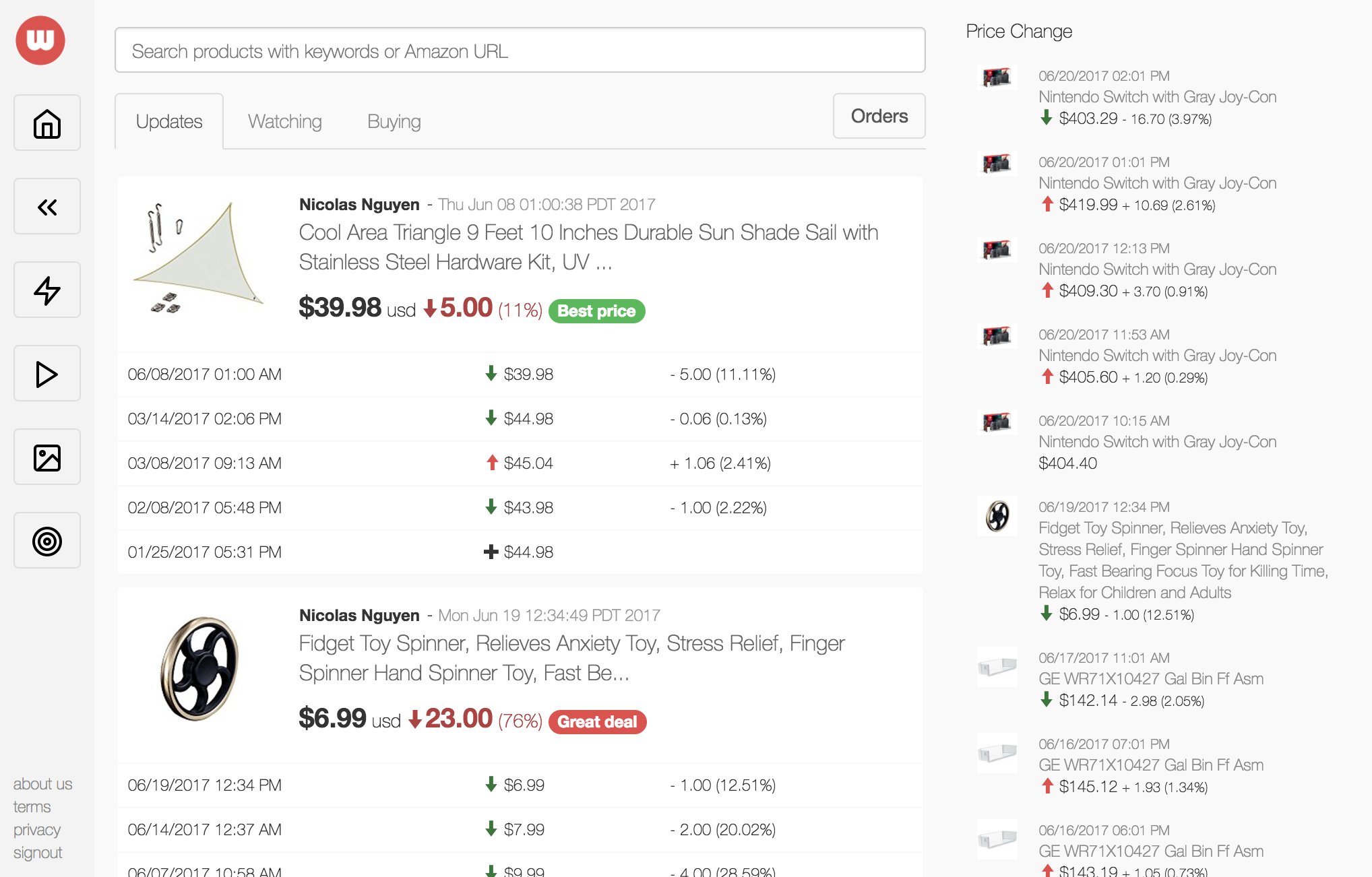Open the about us link

tap(42, 784)
